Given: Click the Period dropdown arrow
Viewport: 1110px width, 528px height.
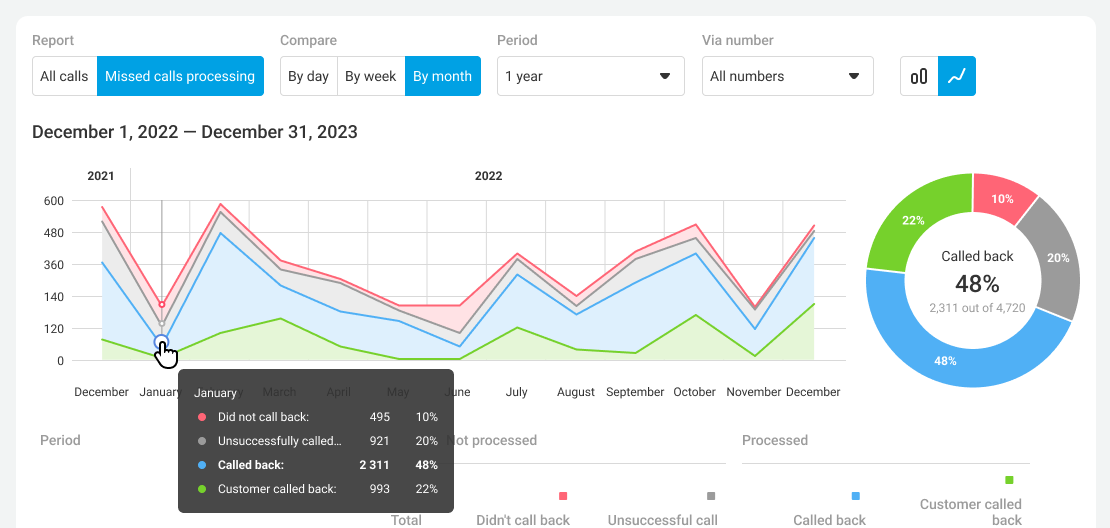Looking at the screenshot, I should point(665,76).
